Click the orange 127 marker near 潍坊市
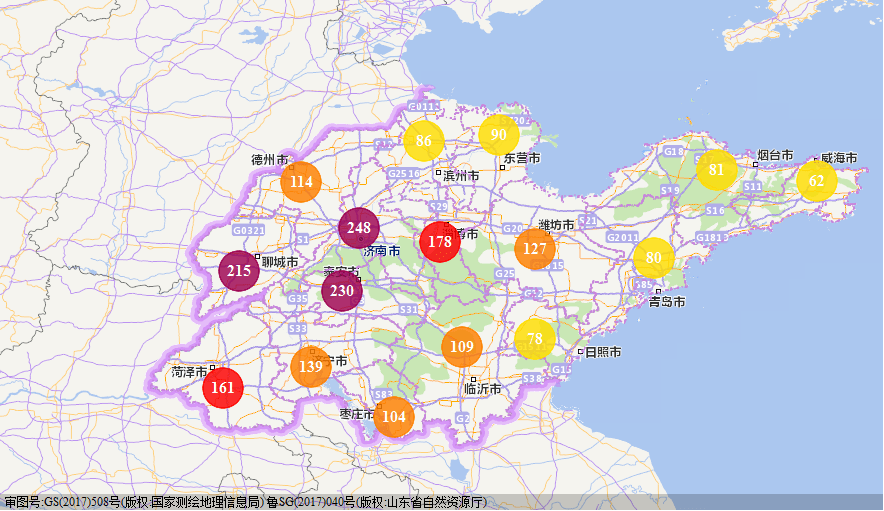884x511 pixels. [x=535, y=249]
